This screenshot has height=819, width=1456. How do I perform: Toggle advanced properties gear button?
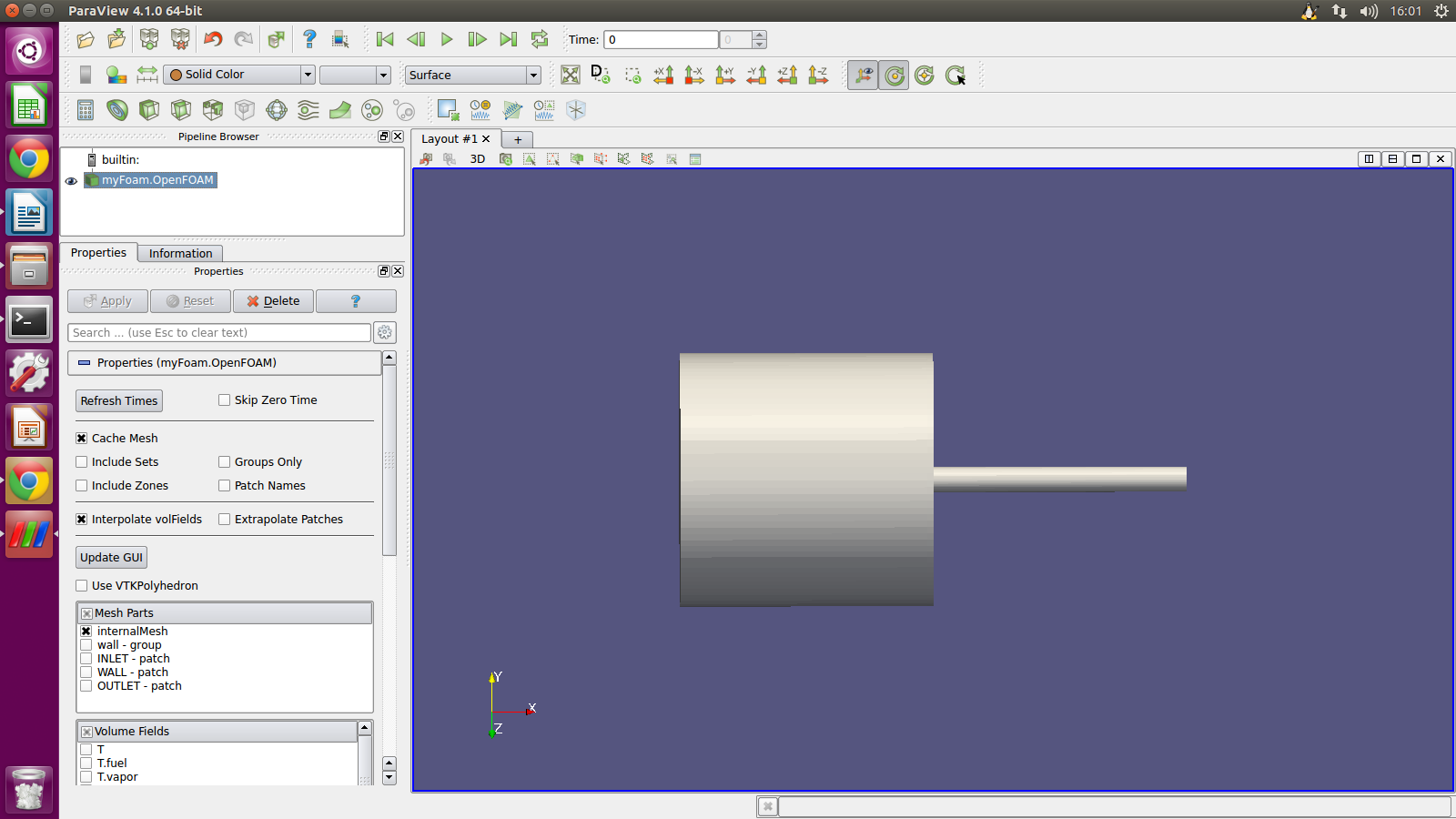385,332
